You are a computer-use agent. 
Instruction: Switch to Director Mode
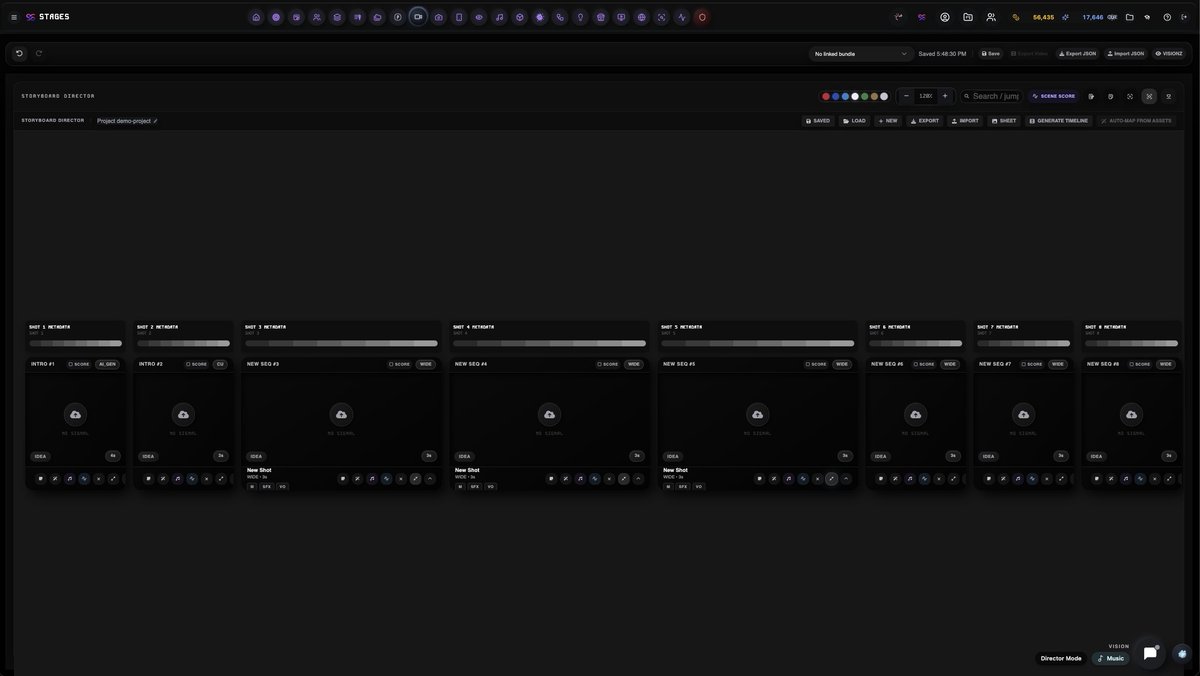coord(1061,658)
